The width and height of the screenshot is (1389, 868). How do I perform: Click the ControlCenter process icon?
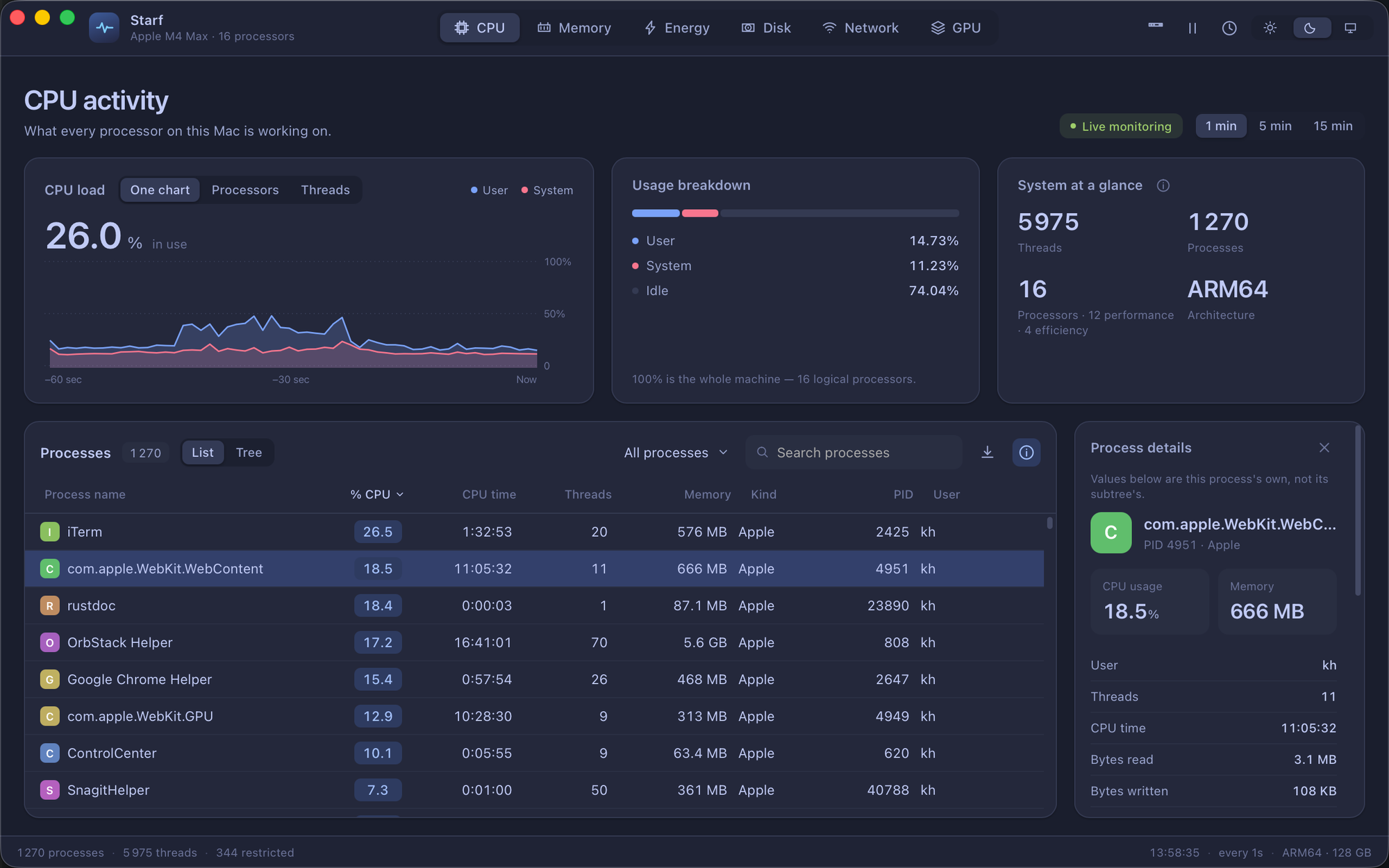(49, 753)
